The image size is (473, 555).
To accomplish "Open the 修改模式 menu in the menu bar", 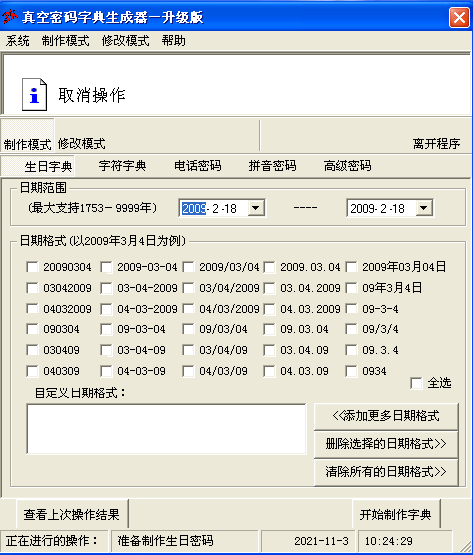I will click(125, 40).
